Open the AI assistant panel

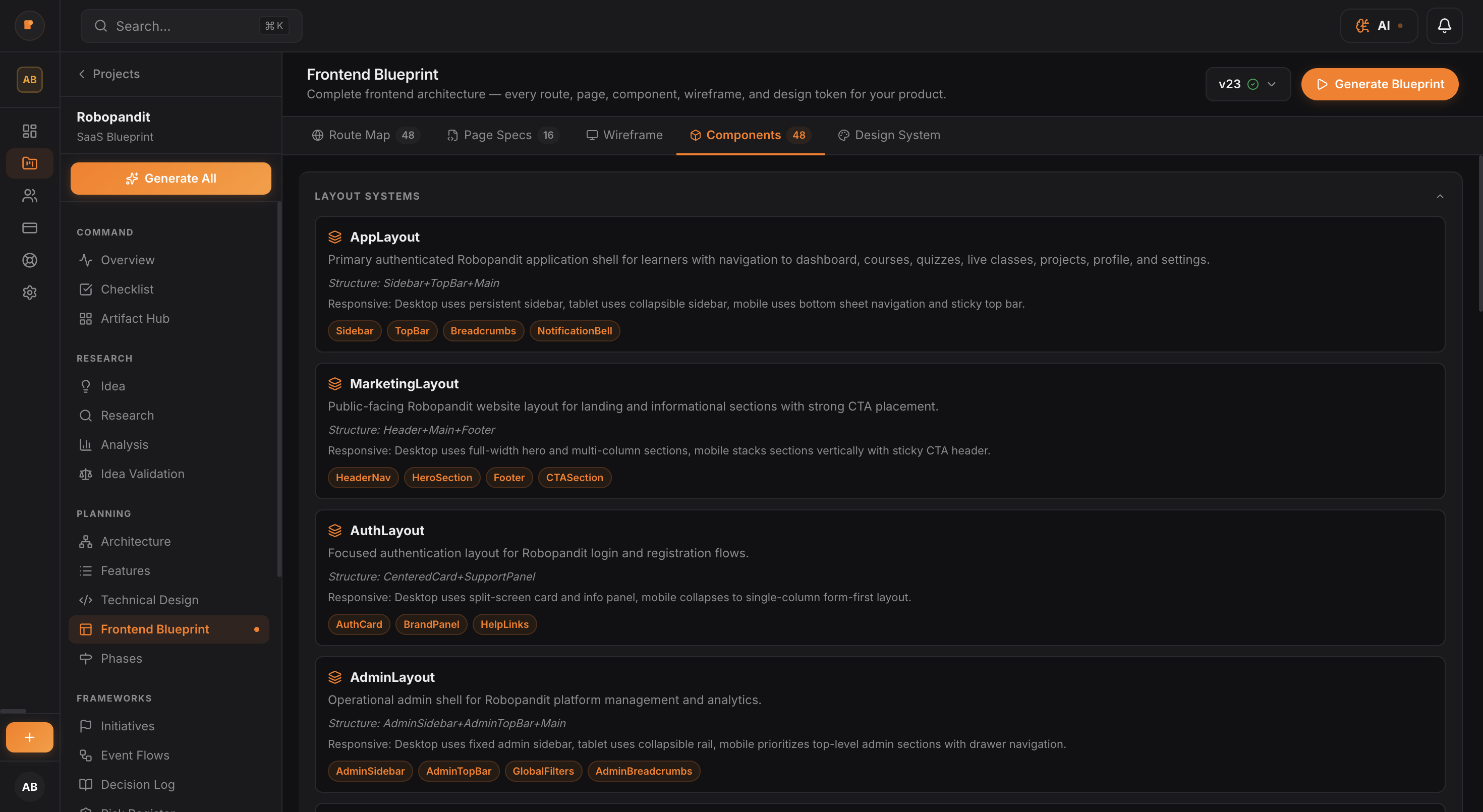coord(1379,25)
